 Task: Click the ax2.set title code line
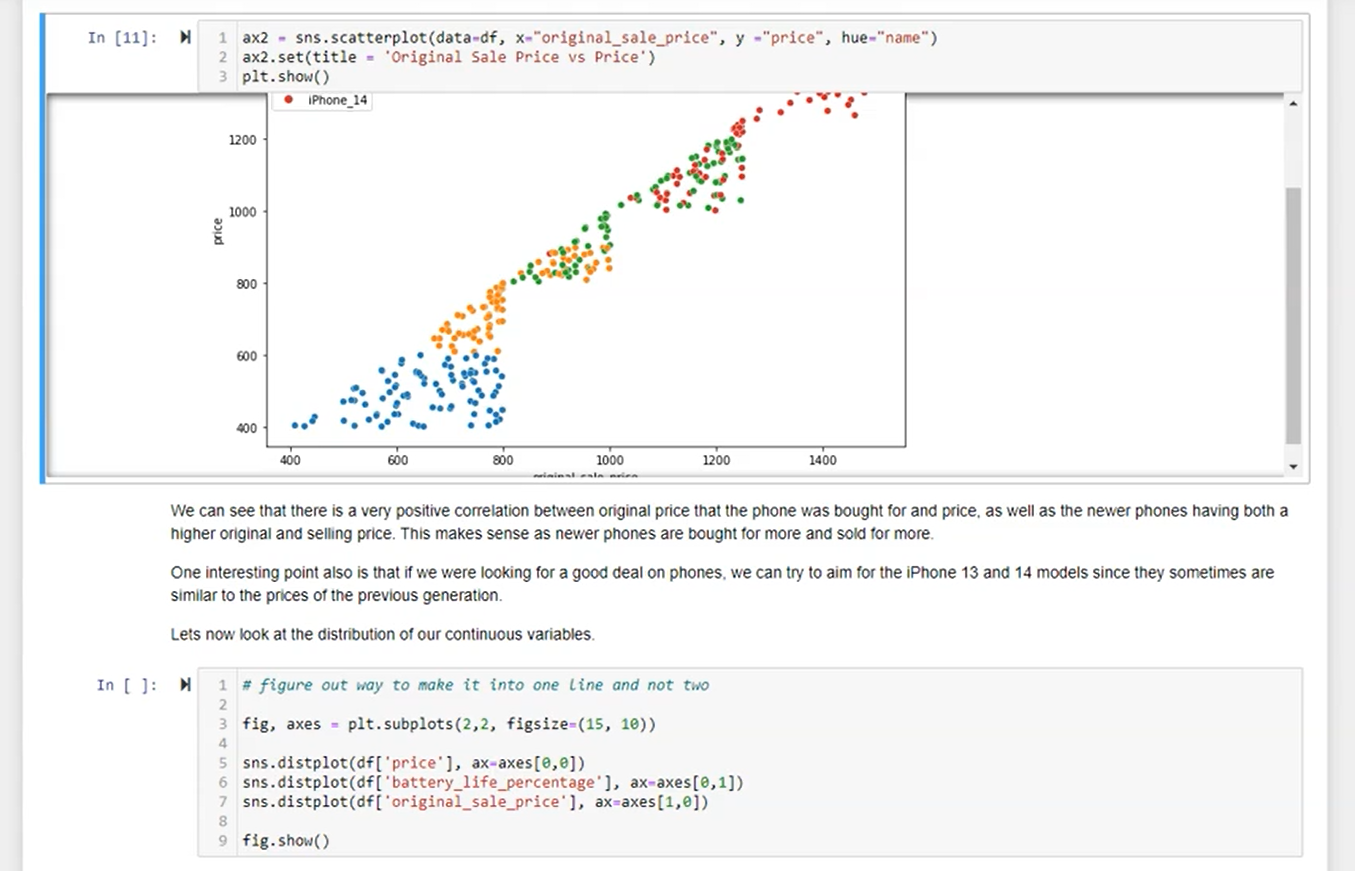449,57
